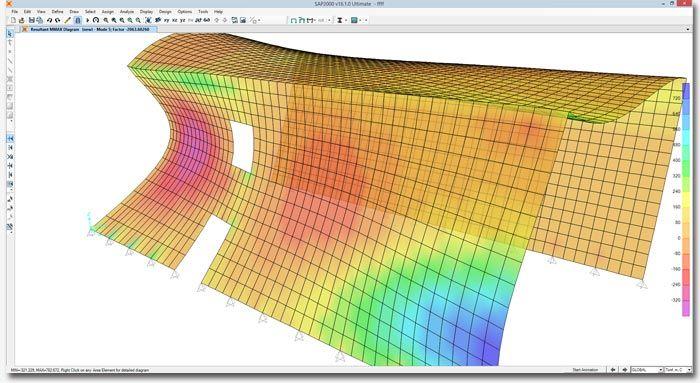Click the Start Animation button
The height and width of the screenshot is (383, 700).
tap(585, 370)
